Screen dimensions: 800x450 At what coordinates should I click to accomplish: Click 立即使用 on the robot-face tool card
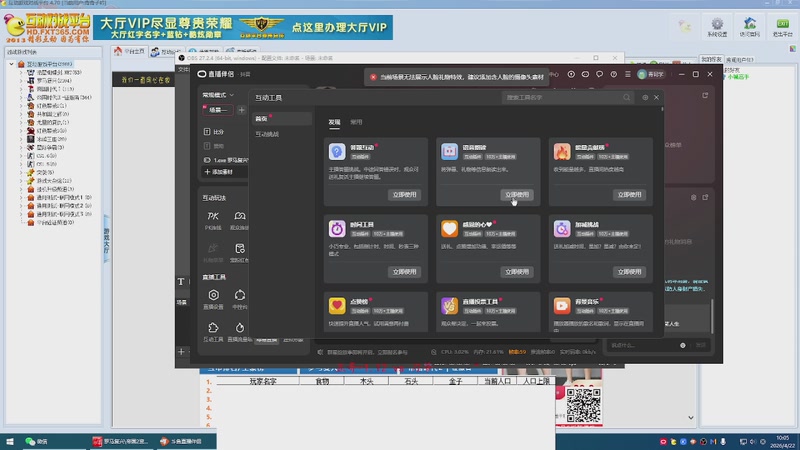(517, 195)
